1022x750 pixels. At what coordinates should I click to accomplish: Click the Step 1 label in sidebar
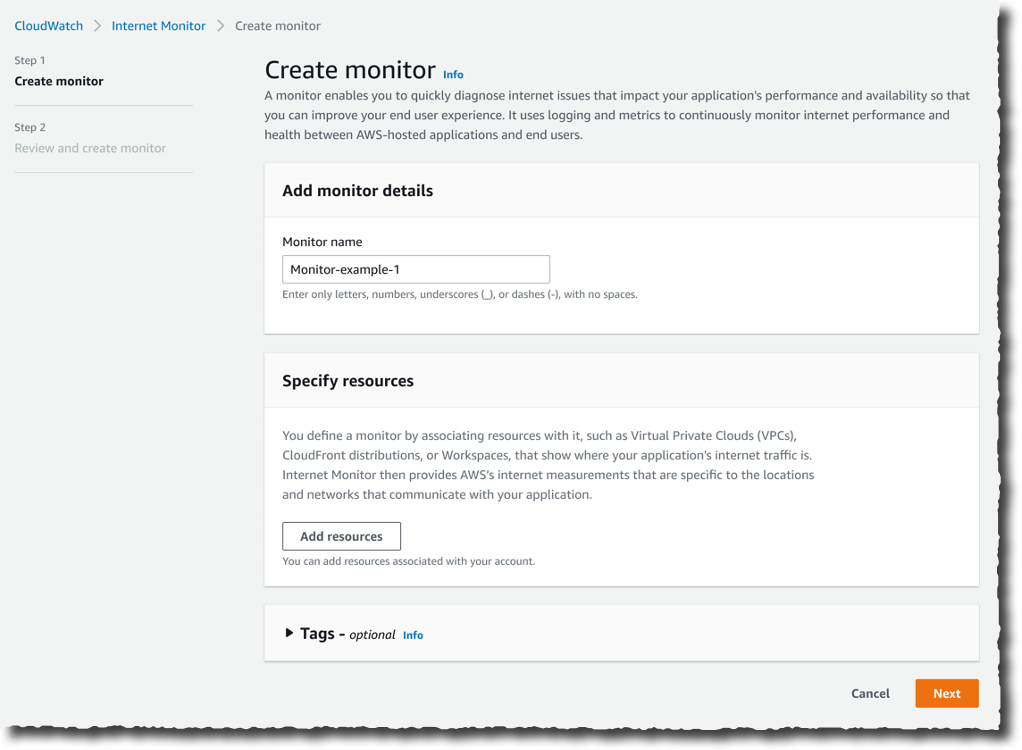[30, 60]
